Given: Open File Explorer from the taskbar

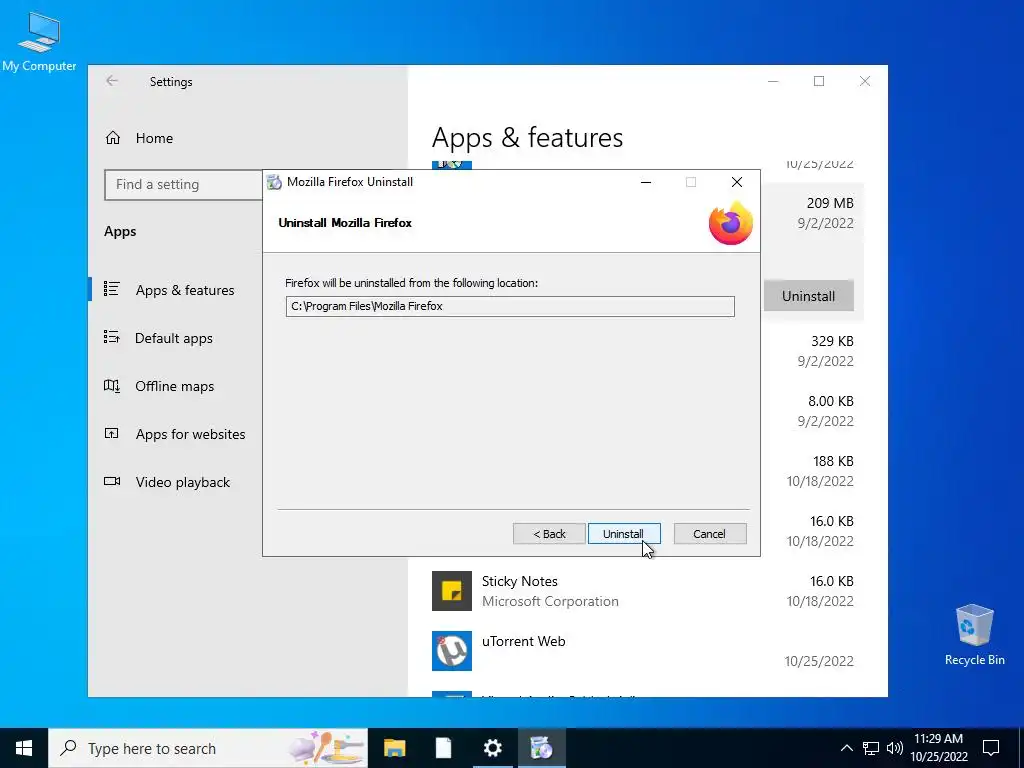Looking at the screenshot, I should coord(394,748).
